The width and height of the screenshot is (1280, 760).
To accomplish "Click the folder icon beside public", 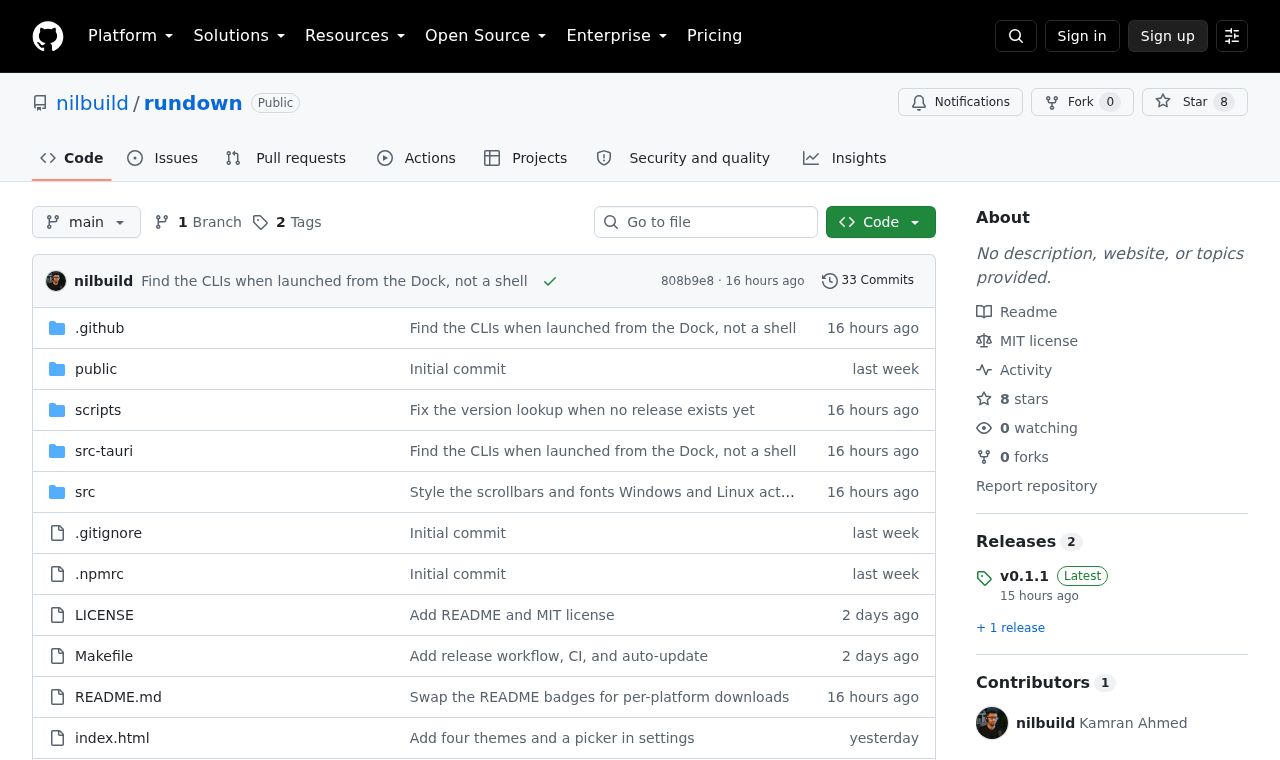I will point(57,369).
